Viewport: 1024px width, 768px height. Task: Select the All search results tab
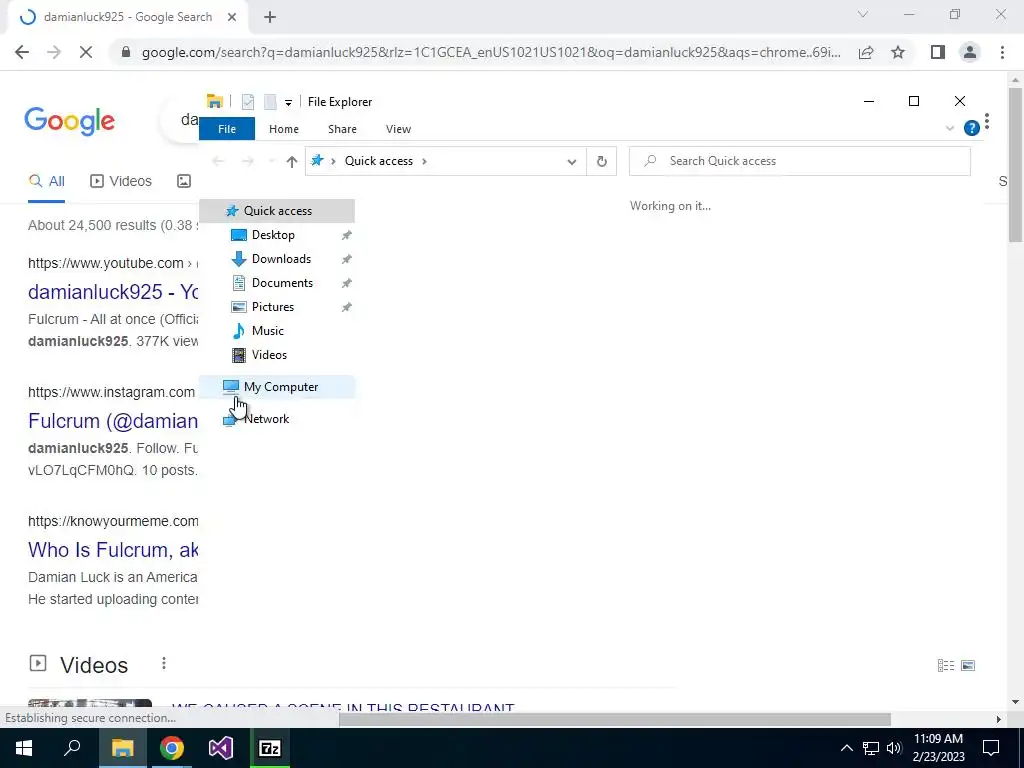tap(46, 181)
